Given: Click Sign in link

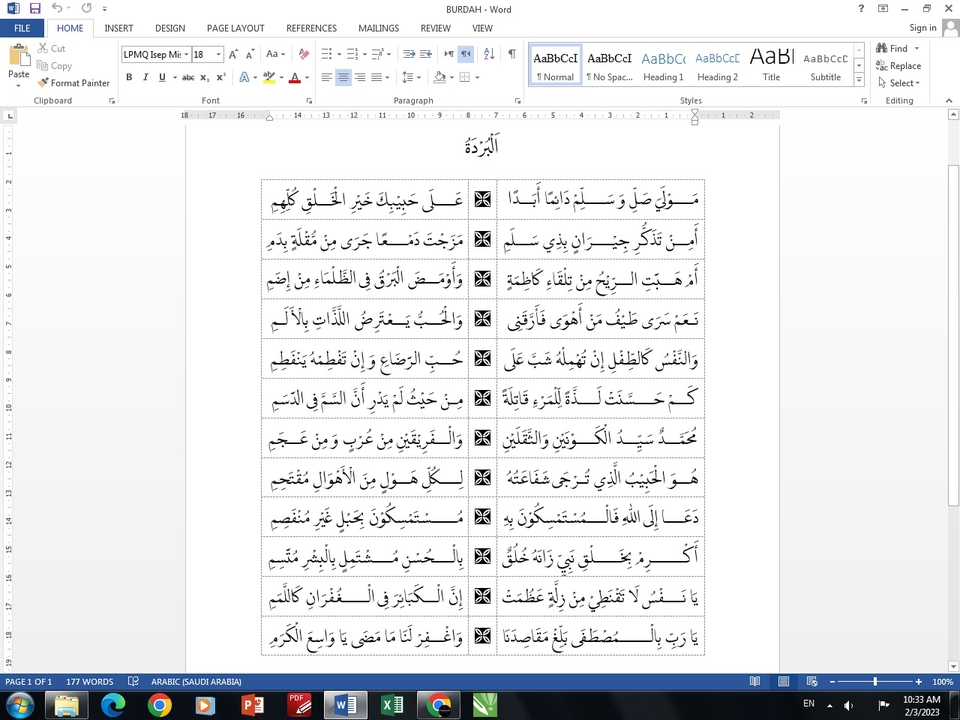Looking at the screenshot, I should click(923, 28).
